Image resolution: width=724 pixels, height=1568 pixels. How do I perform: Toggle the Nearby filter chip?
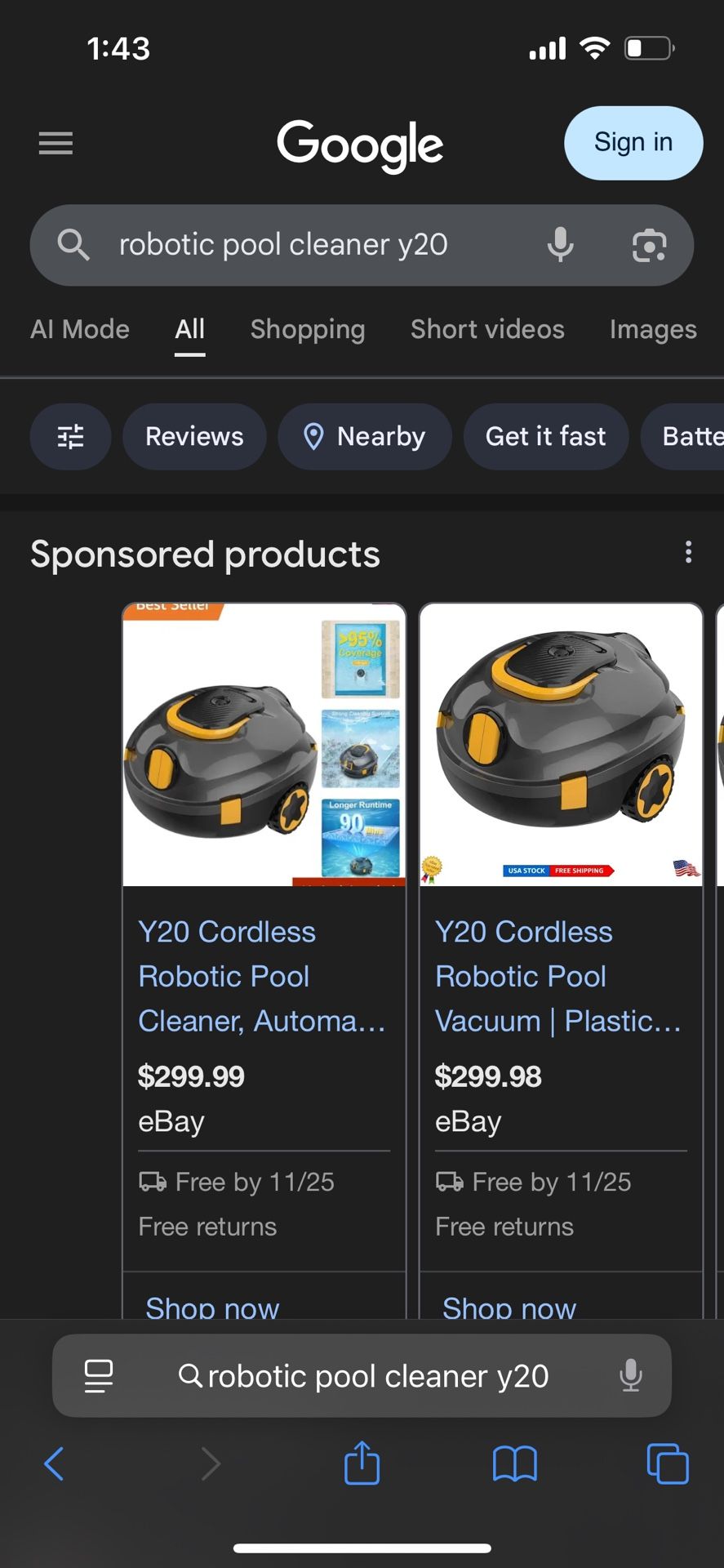365,437
